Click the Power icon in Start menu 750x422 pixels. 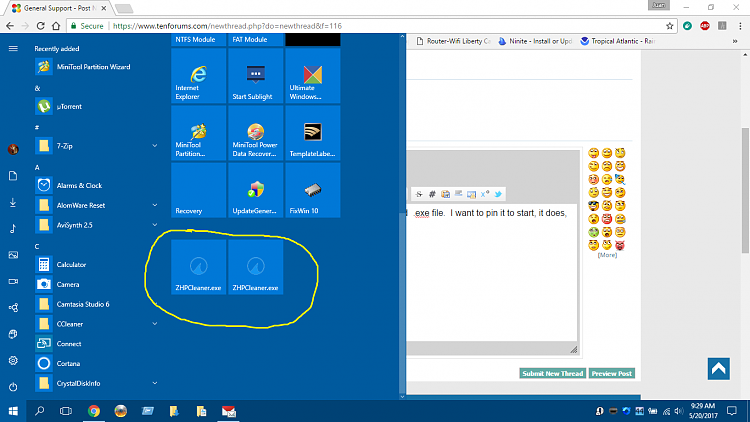click(13, 387)
